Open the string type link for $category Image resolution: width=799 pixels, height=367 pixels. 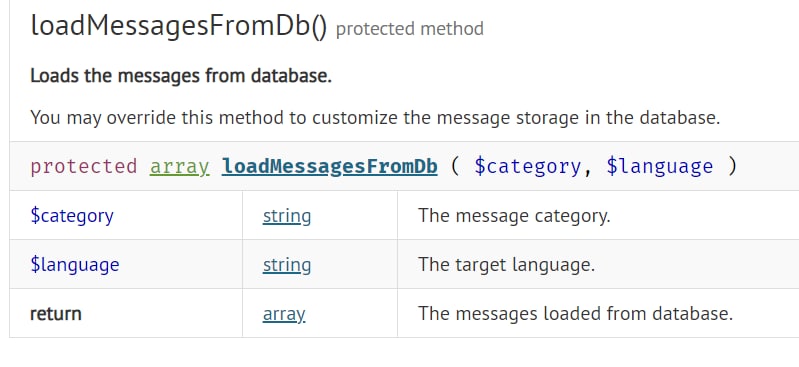click(287, 216)
